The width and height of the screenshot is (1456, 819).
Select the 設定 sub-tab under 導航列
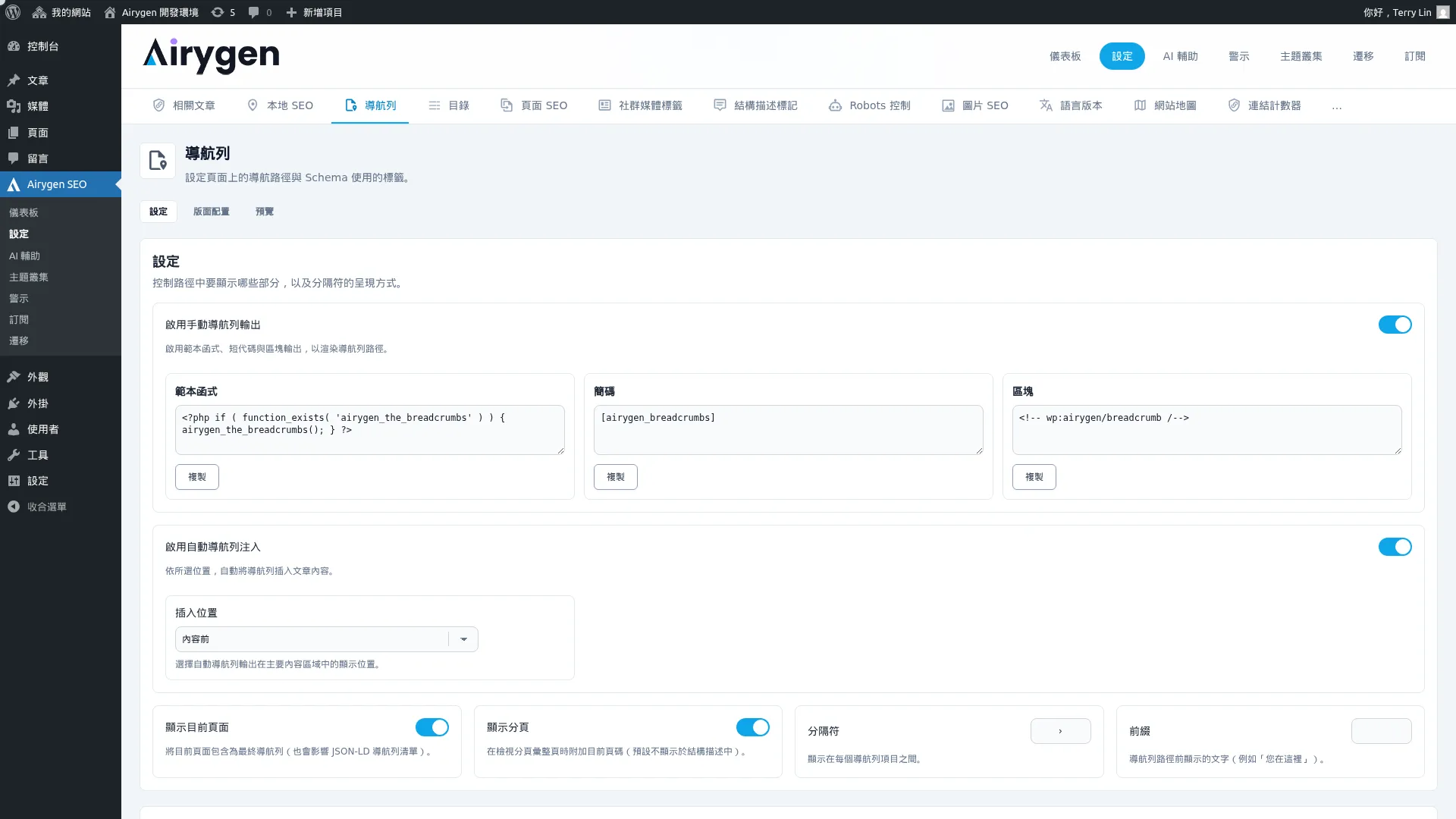click(x=158, y=212)
